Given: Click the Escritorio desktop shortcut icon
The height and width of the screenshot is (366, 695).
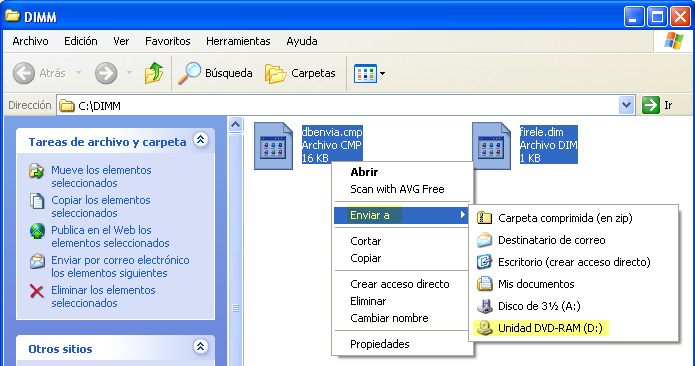Looking at the screenshot, I should [x=484, y=262].
